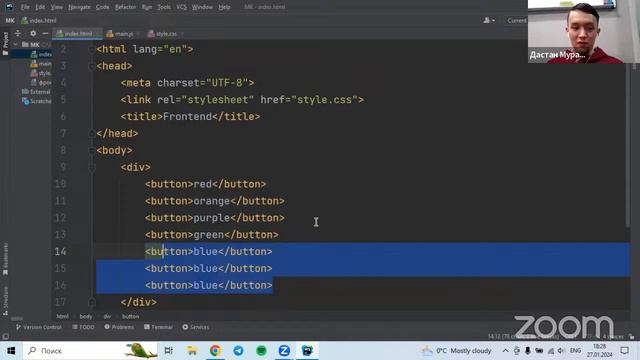Click the button red code line

tap(205, 184)
